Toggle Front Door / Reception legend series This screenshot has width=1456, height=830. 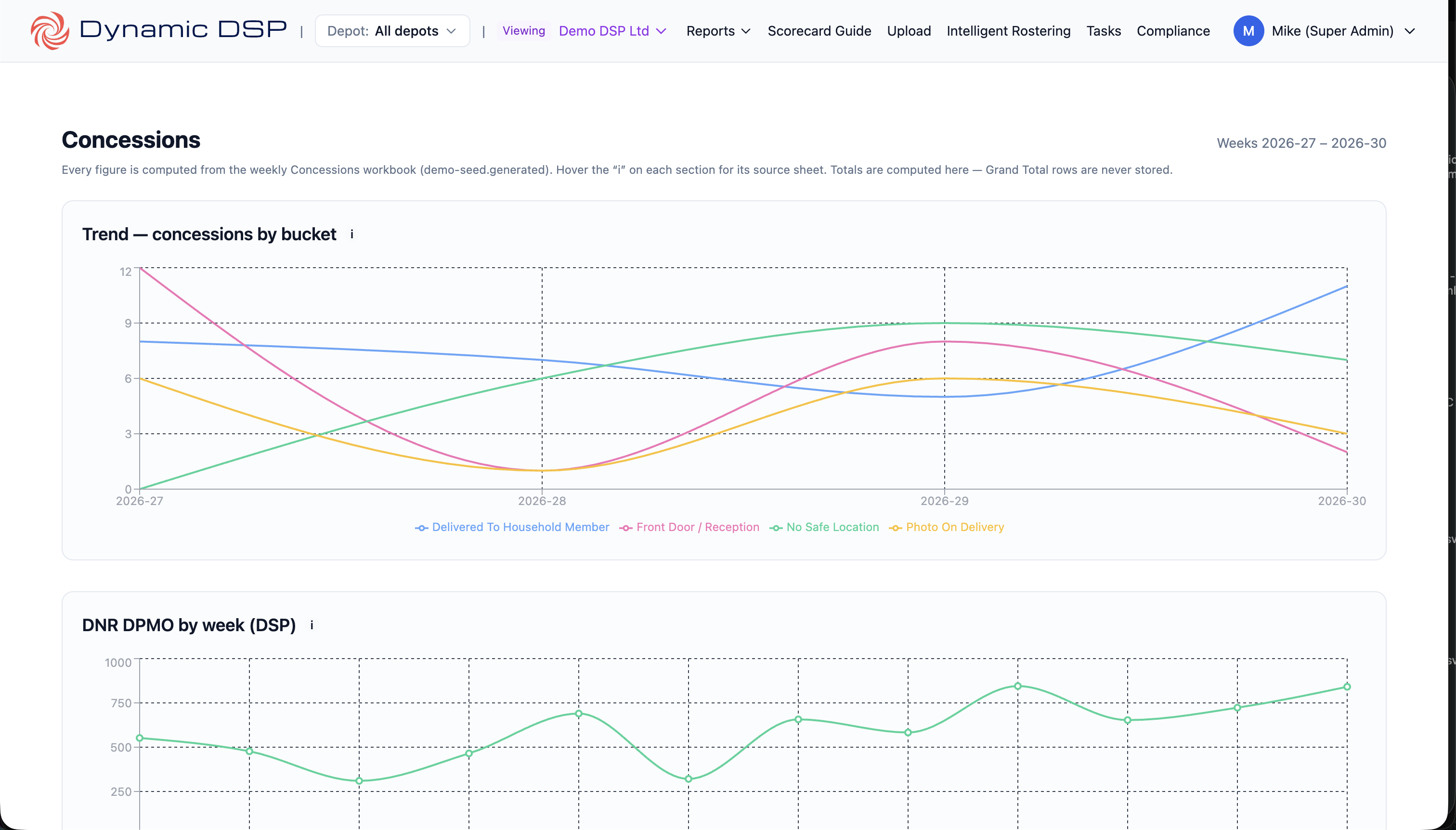pyautogui.click(x=689, y=527)
